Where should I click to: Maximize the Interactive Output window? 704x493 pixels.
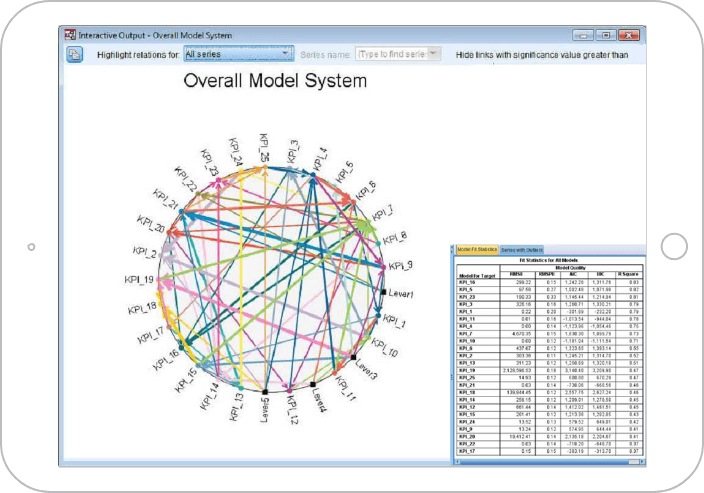pyautogui.click(x=606, y=35)
